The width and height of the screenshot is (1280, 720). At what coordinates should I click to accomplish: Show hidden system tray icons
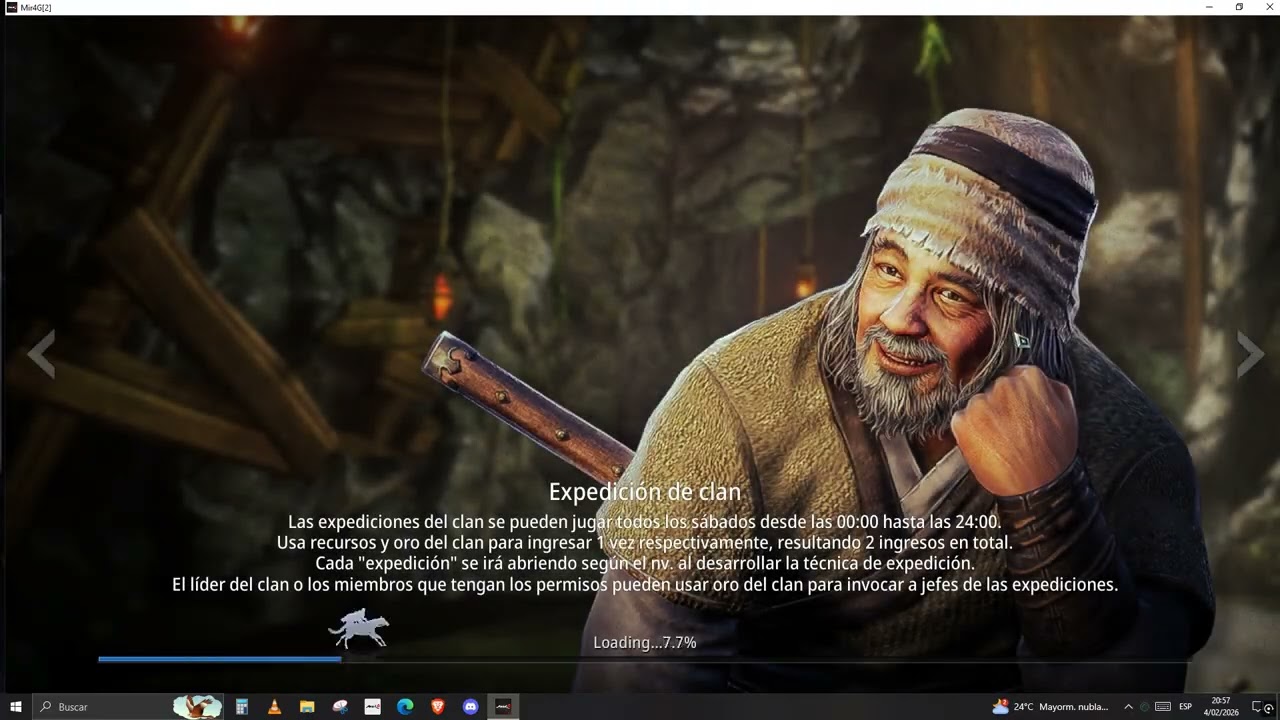click(x=1129, y=707)
